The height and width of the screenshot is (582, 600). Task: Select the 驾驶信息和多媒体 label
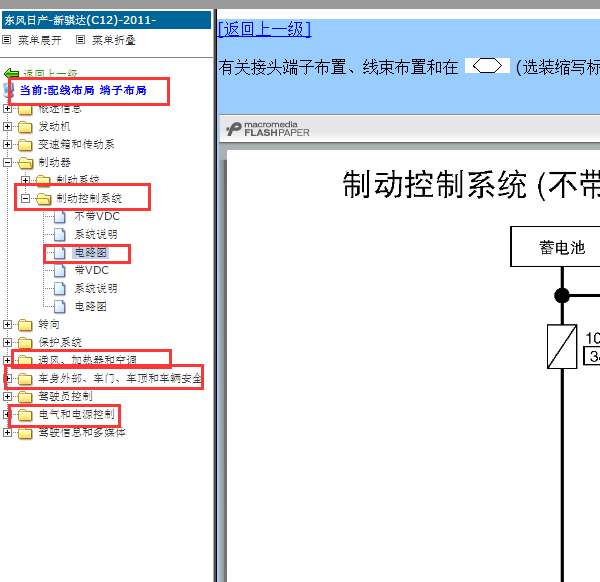[x=82, y=432]
